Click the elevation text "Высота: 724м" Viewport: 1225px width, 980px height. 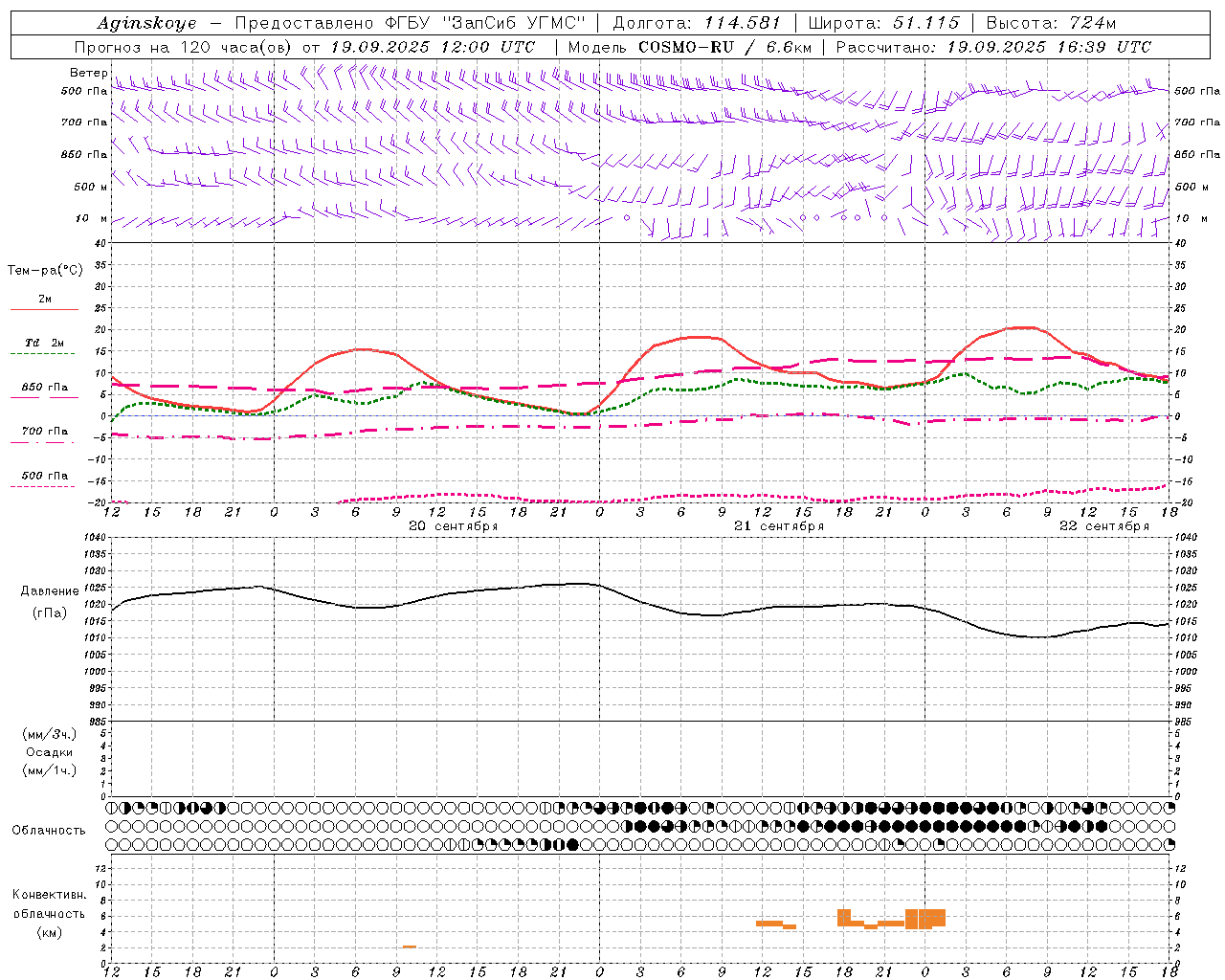(1051, 23)
